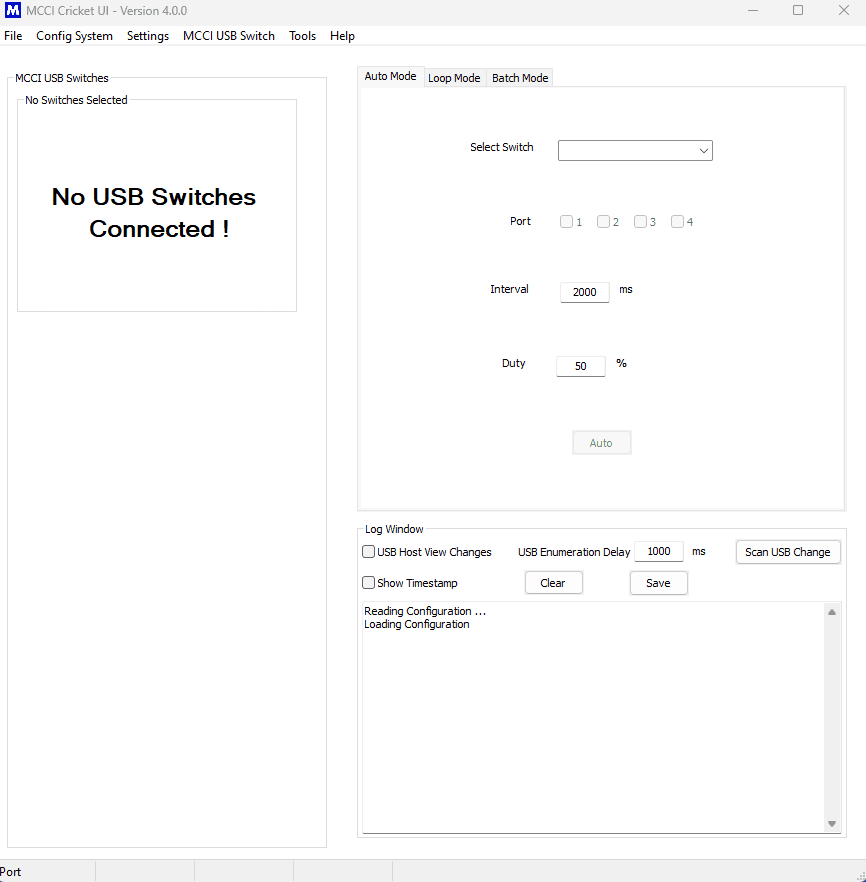
Task: Open the Settings menu
Action: tap(148, 36)
